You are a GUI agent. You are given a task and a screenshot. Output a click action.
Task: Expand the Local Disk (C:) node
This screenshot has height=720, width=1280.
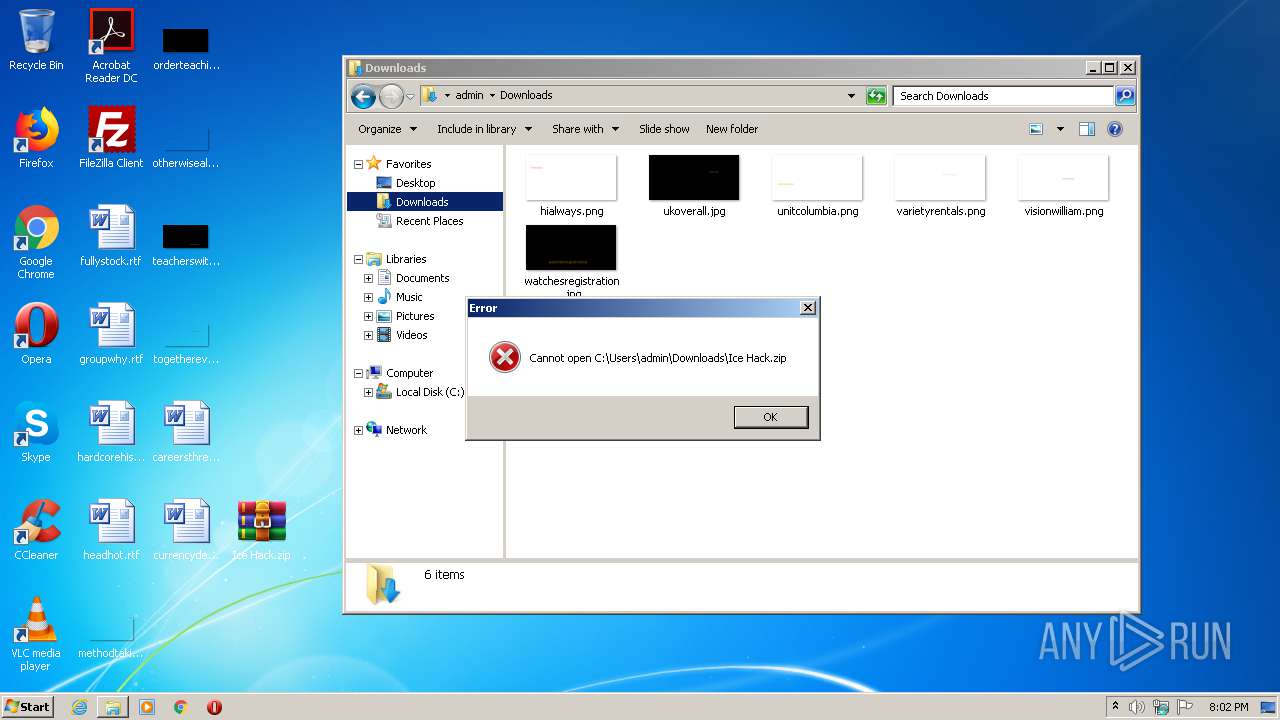(x=368, y=392)
